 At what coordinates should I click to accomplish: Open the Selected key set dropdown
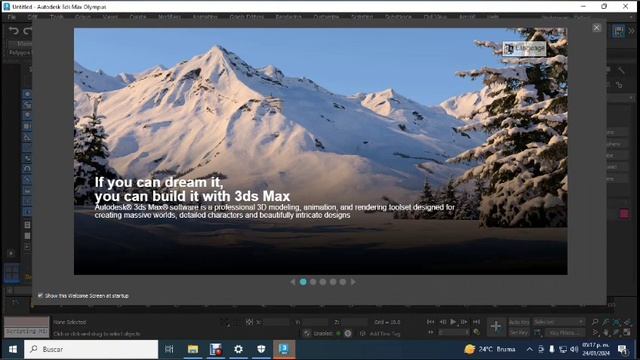coord(558,322)
